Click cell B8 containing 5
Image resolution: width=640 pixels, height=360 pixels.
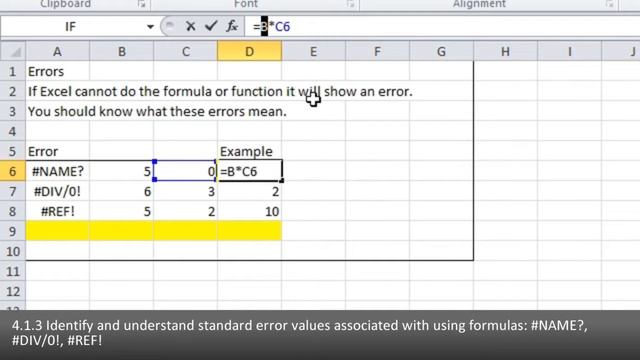[x=122, y=211]
